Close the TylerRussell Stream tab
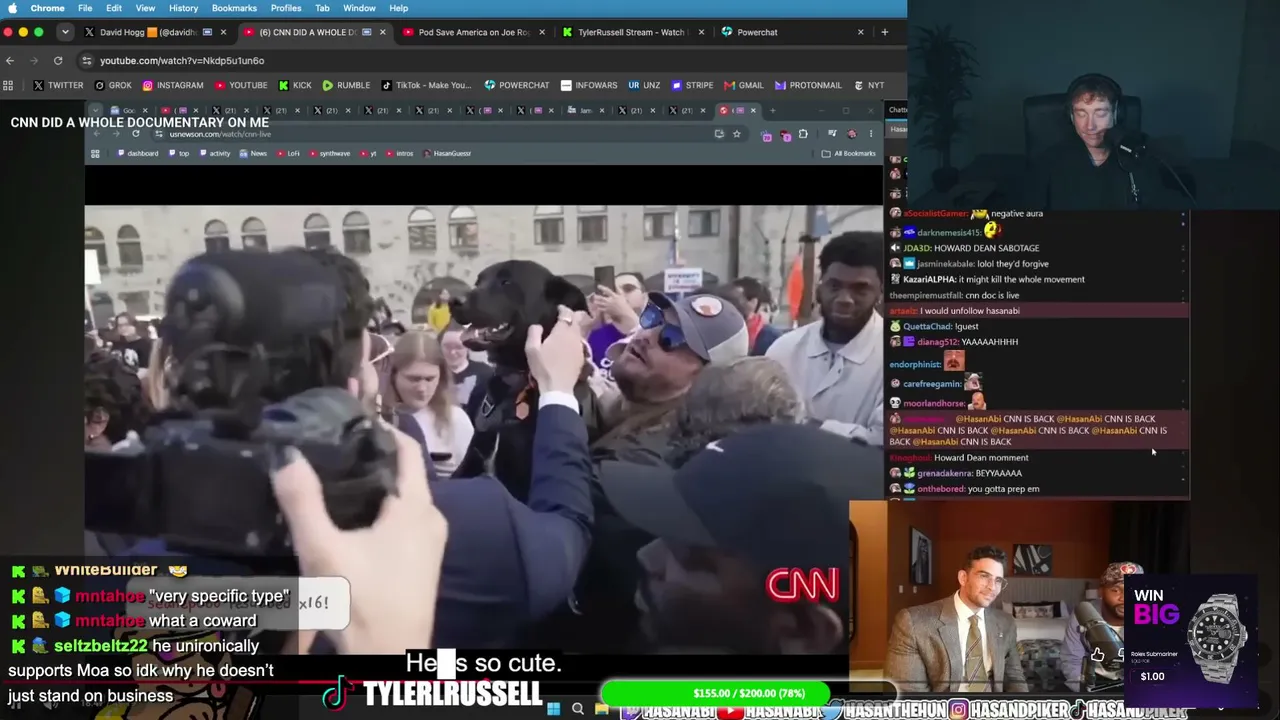The image size is (1280, 720). click(701, 32)
